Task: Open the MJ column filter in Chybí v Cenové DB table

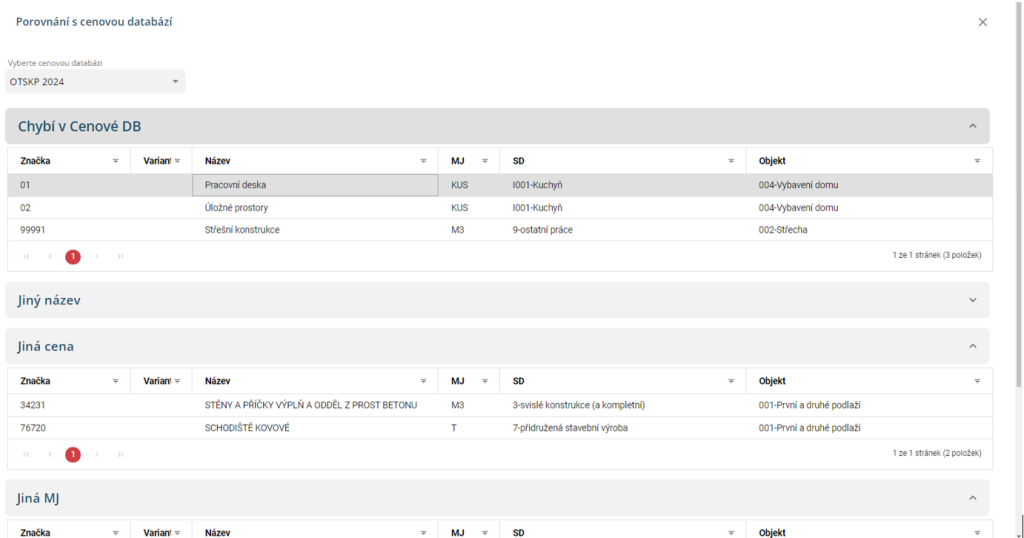Action: pos(484,161)
